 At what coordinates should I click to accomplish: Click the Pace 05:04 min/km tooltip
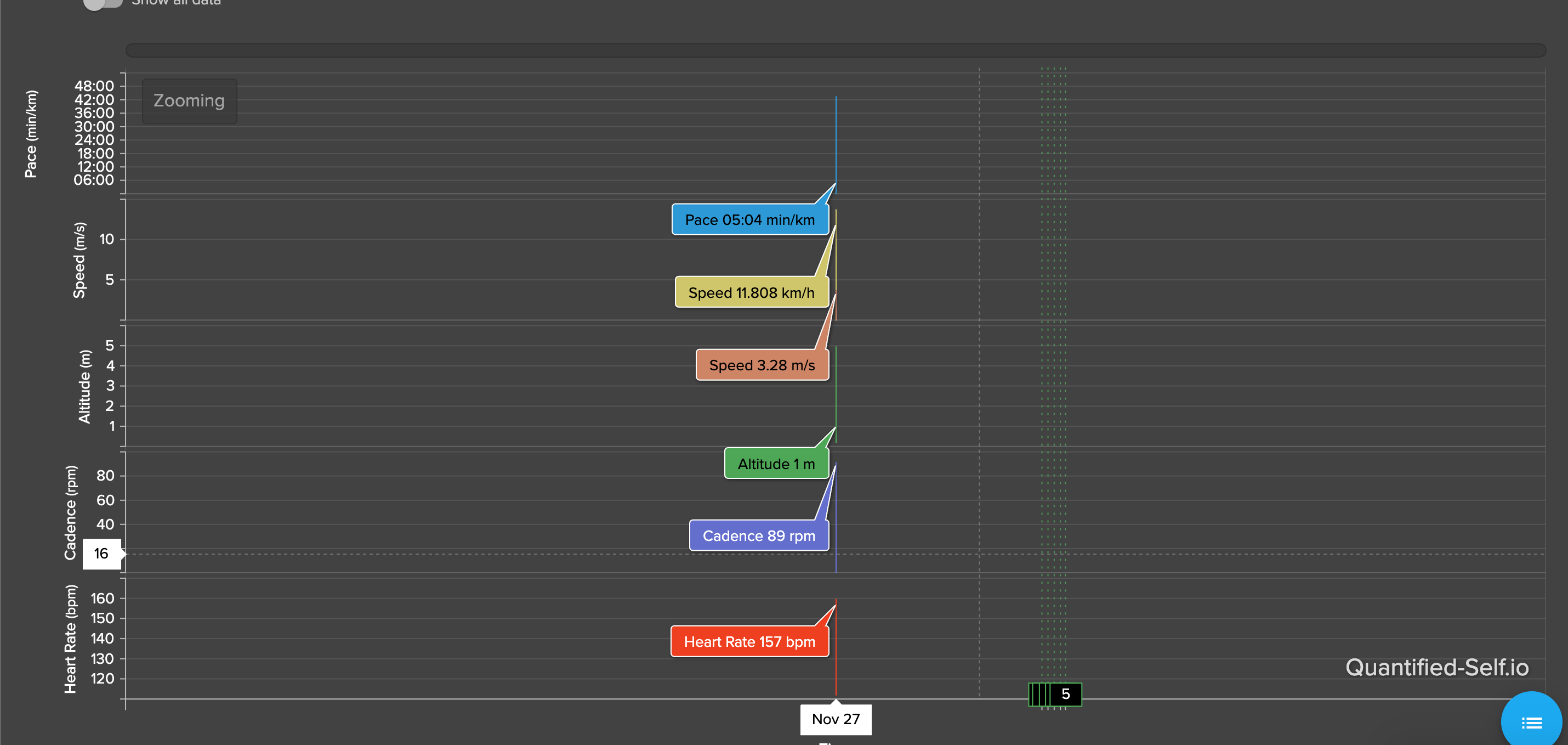[750, 219]
